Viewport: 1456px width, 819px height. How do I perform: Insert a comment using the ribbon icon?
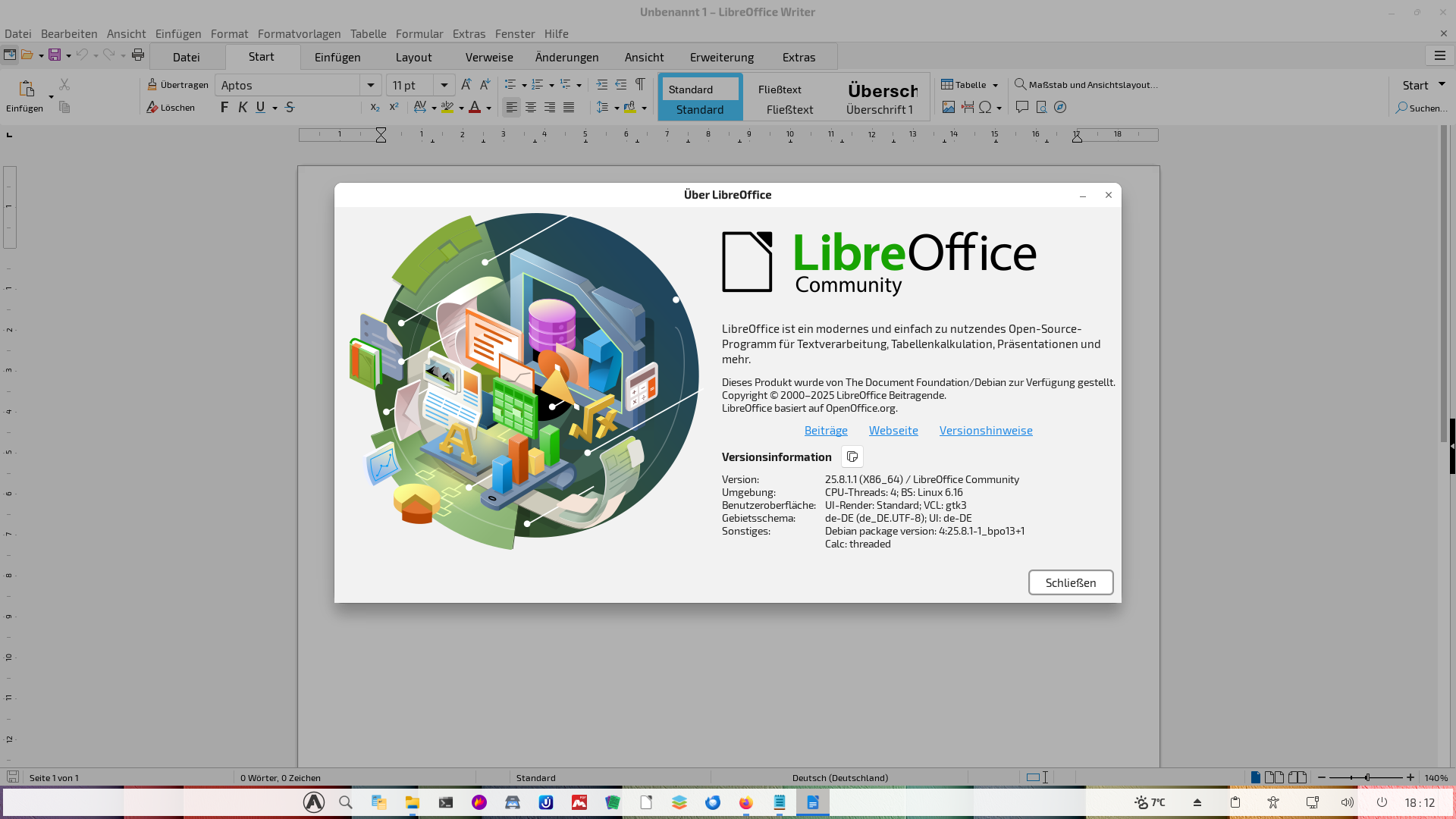(x=1021, y=108)
